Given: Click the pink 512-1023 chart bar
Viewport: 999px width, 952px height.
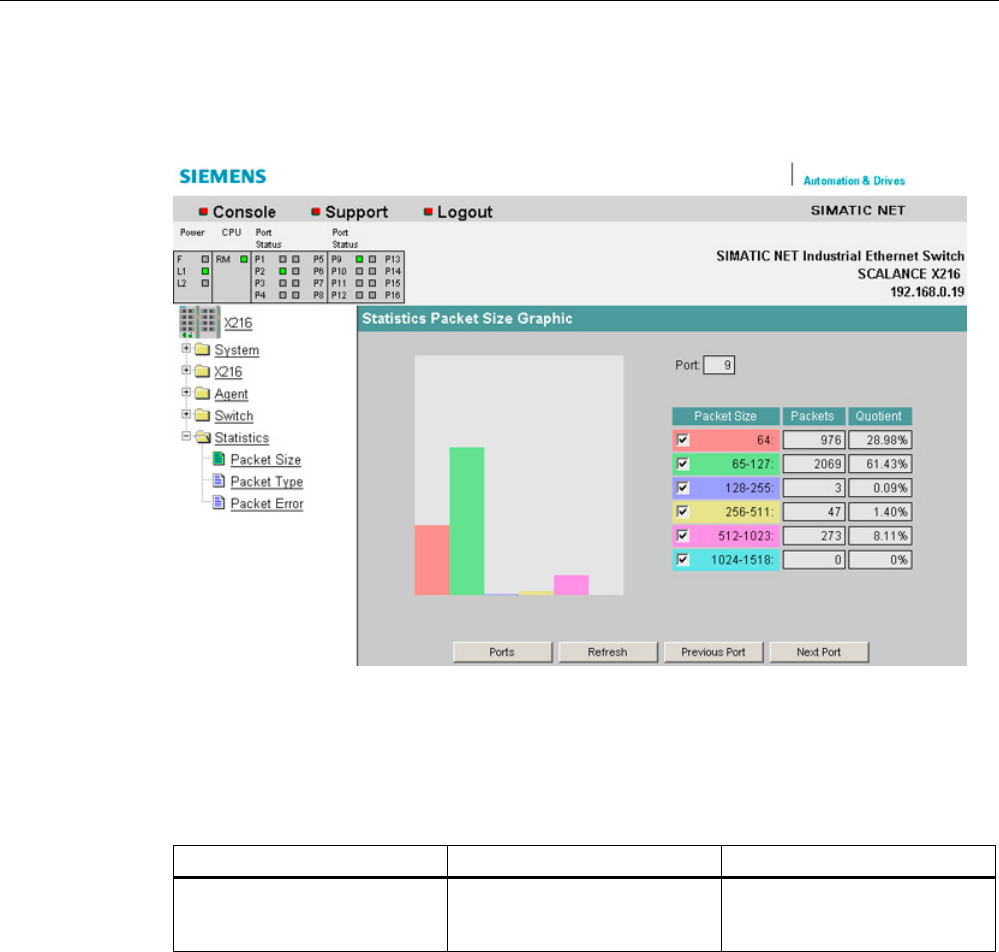Looking at the screenshot, I should click(571, 585).
